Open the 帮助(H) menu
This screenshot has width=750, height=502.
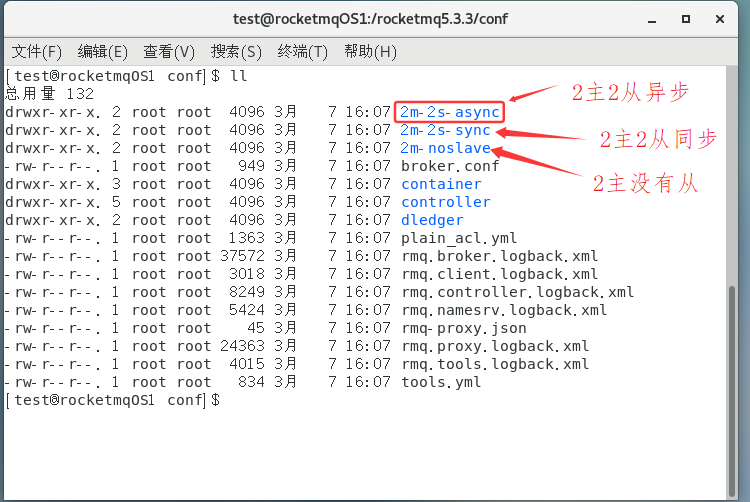click(x=370, y=52)
